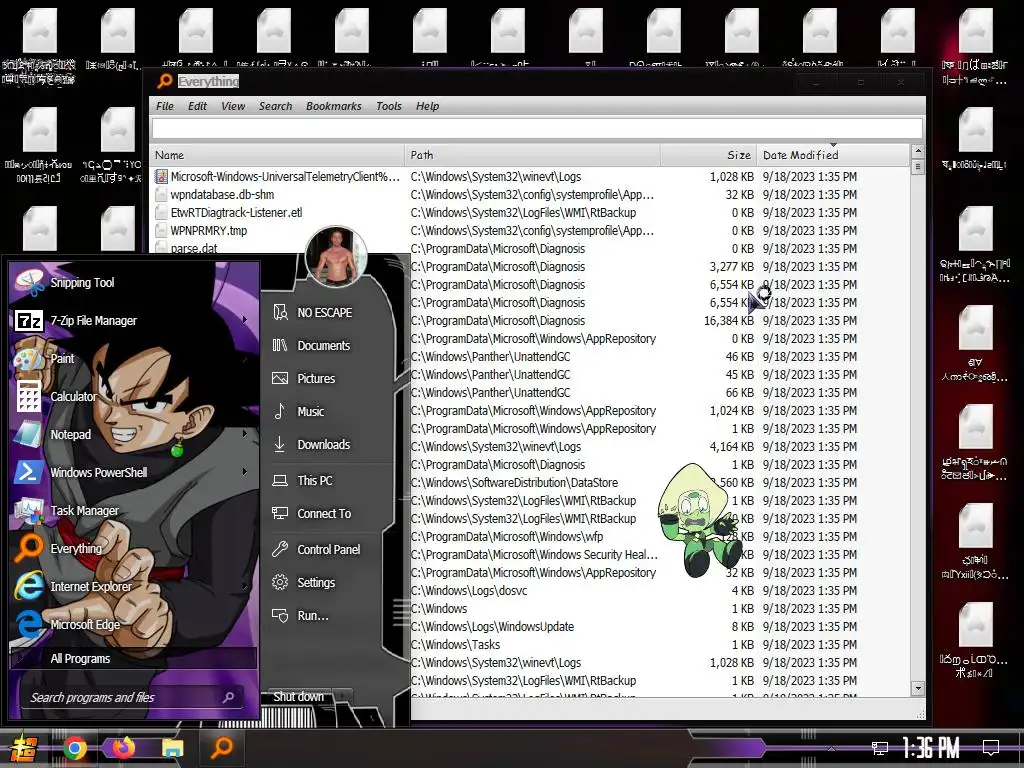The height and width of the screenshot is (768, 1024).
Task: Select wpndatabase.db-shm file row
Action: tap(222, 195)
